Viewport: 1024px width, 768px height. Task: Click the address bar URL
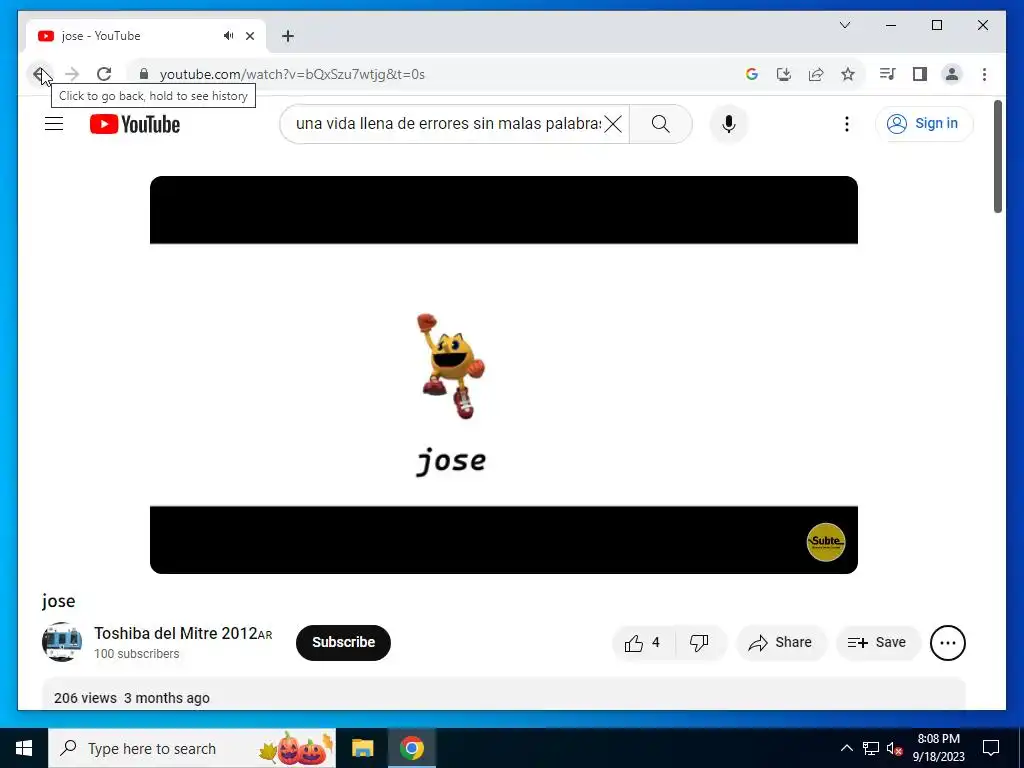[x=292, y=74]
